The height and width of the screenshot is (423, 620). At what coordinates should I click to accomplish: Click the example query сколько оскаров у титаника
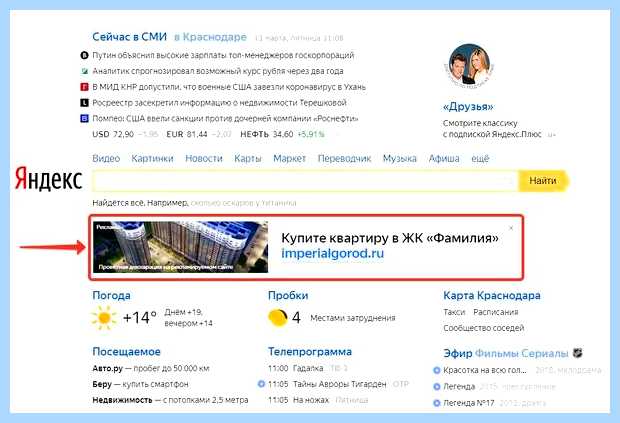coord(243,203)
